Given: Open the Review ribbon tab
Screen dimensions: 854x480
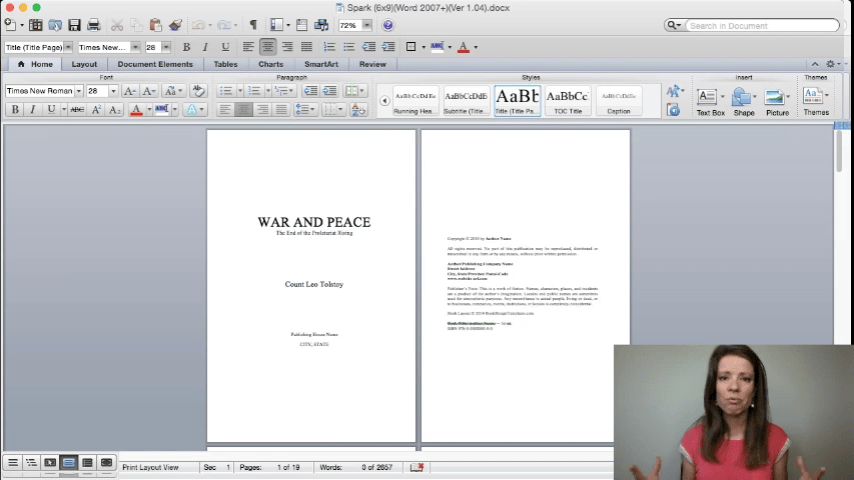Looking at the screenshot, I should pyautogui.click(x=372, y=64).
